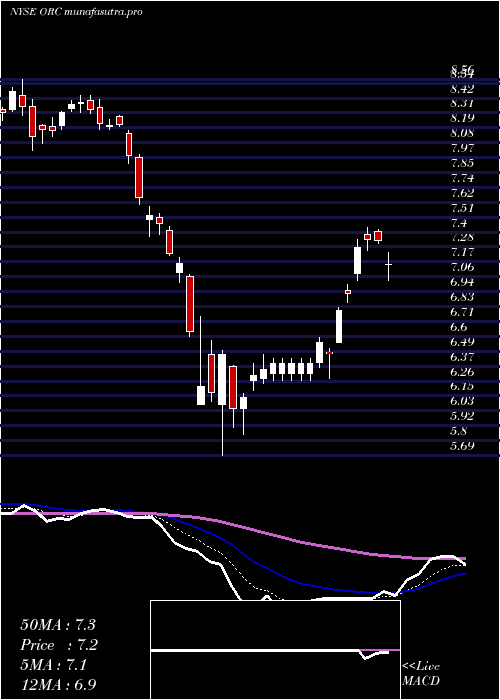Click the 8.31 price axis label

pos(462,103)
